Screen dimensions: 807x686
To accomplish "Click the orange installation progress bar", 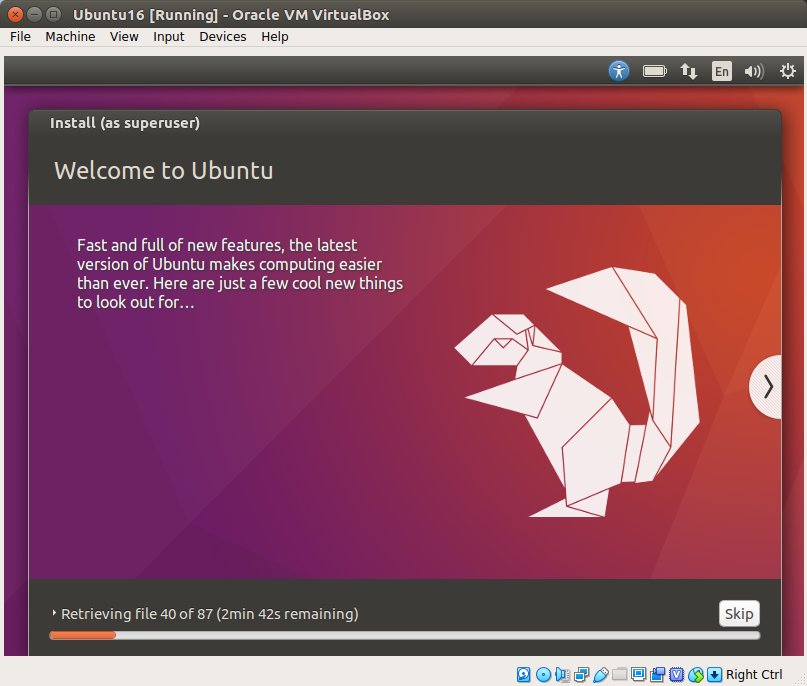I will point(405,636).
